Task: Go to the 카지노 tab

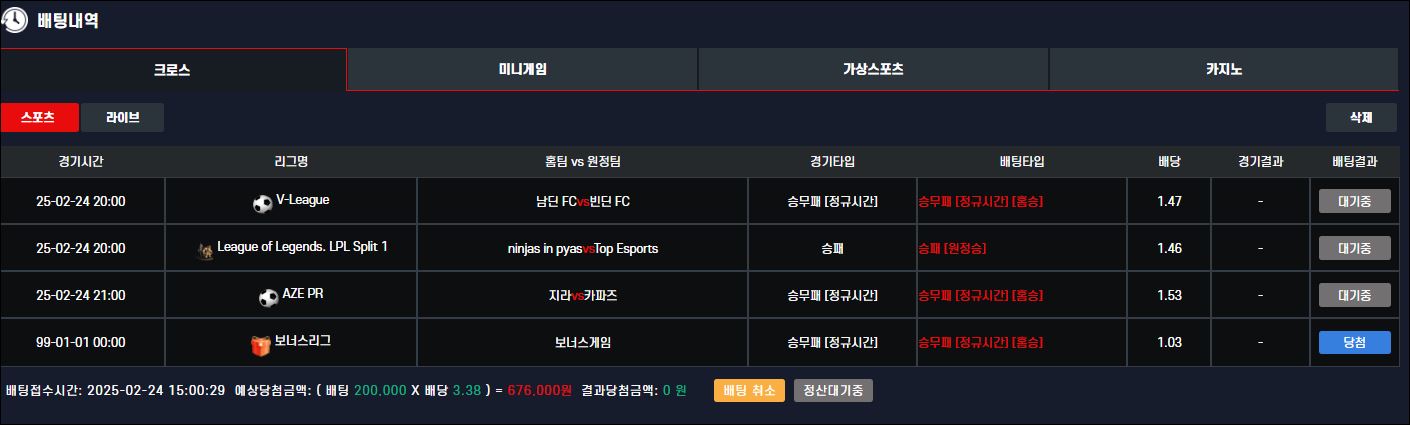Action: [1223, 70]
